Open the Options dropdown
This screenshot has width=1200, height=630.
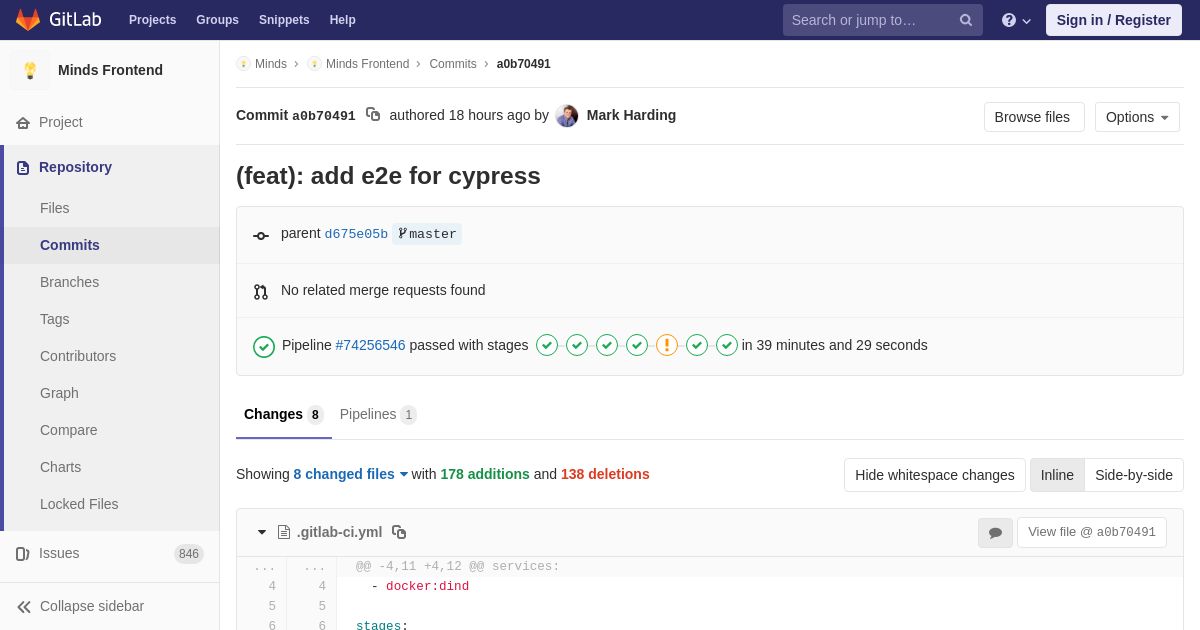click(x=1137, y=117)
